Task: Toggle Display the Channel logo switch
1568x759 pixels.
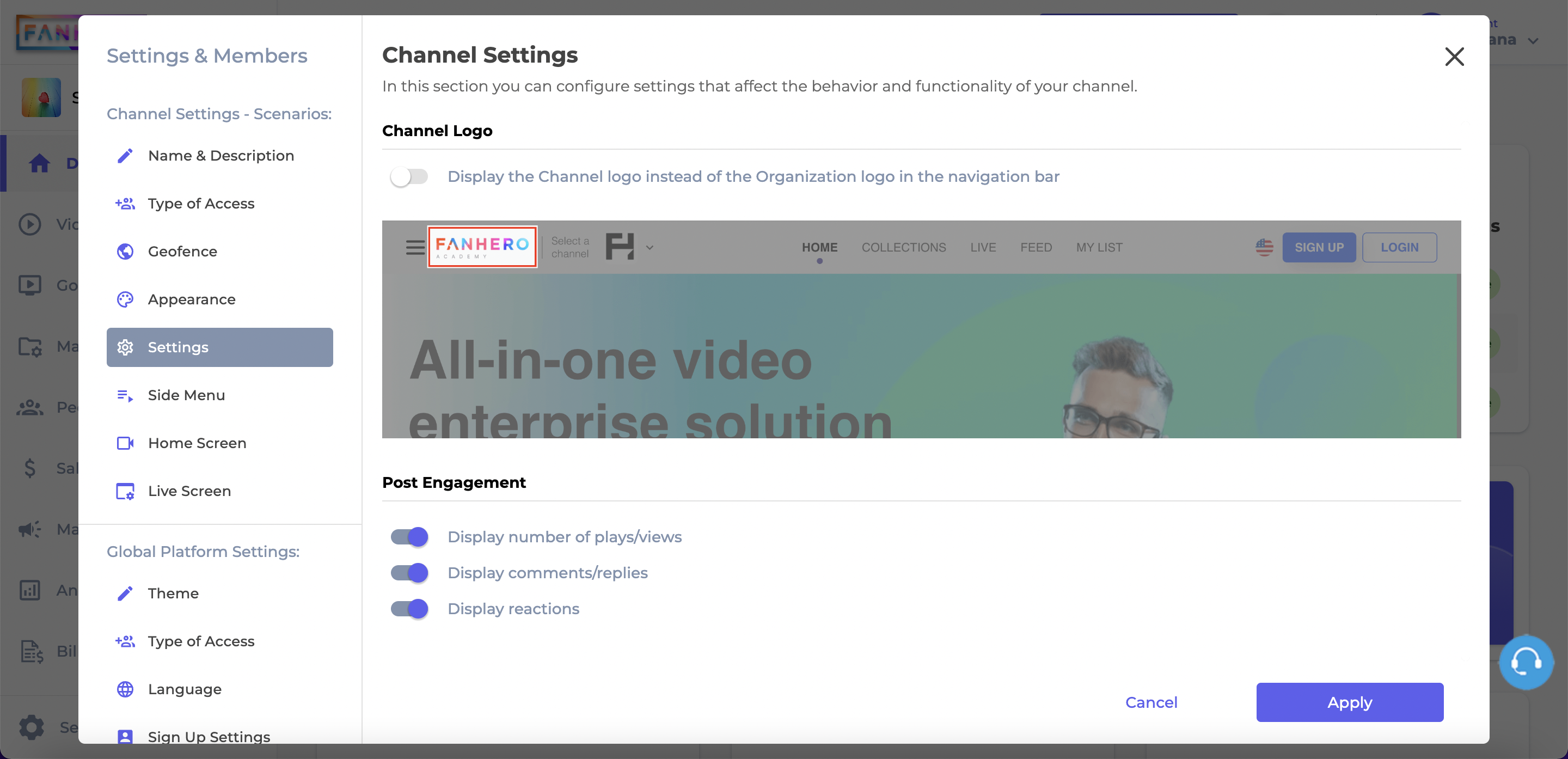Action: point(408,176)
